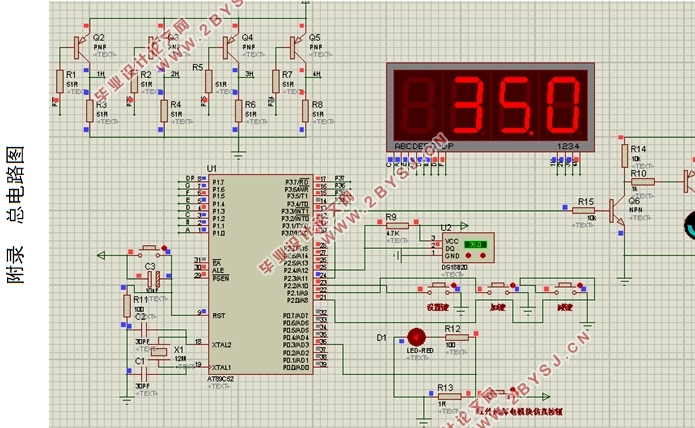The height and width of the screenshot is (428, 695).
Task: Click the ground symbol below capacitor C1
Action: click(127, 401)
